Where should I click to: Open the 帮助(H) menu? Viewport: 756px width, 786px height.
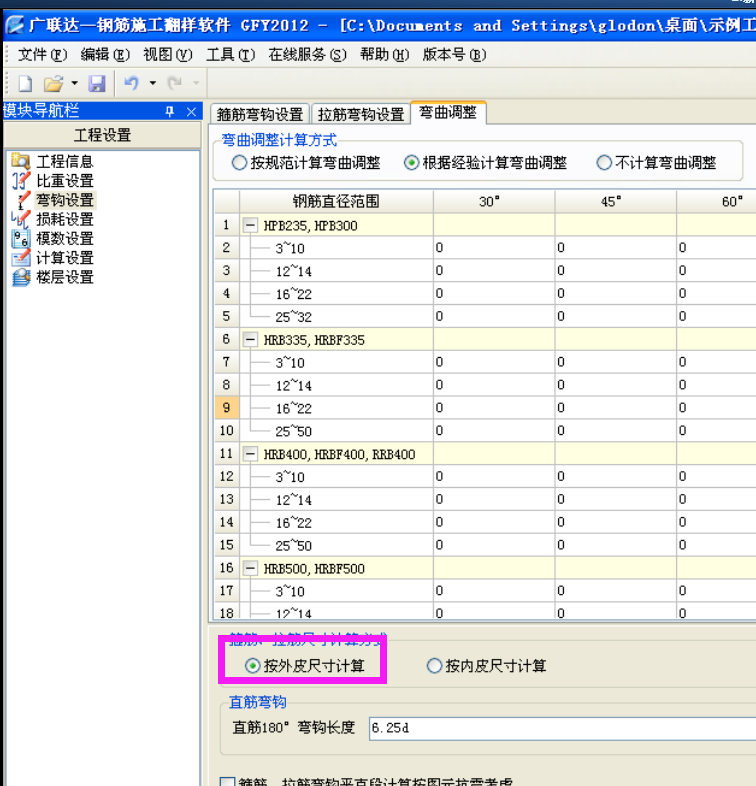click(x=385, y=54)
